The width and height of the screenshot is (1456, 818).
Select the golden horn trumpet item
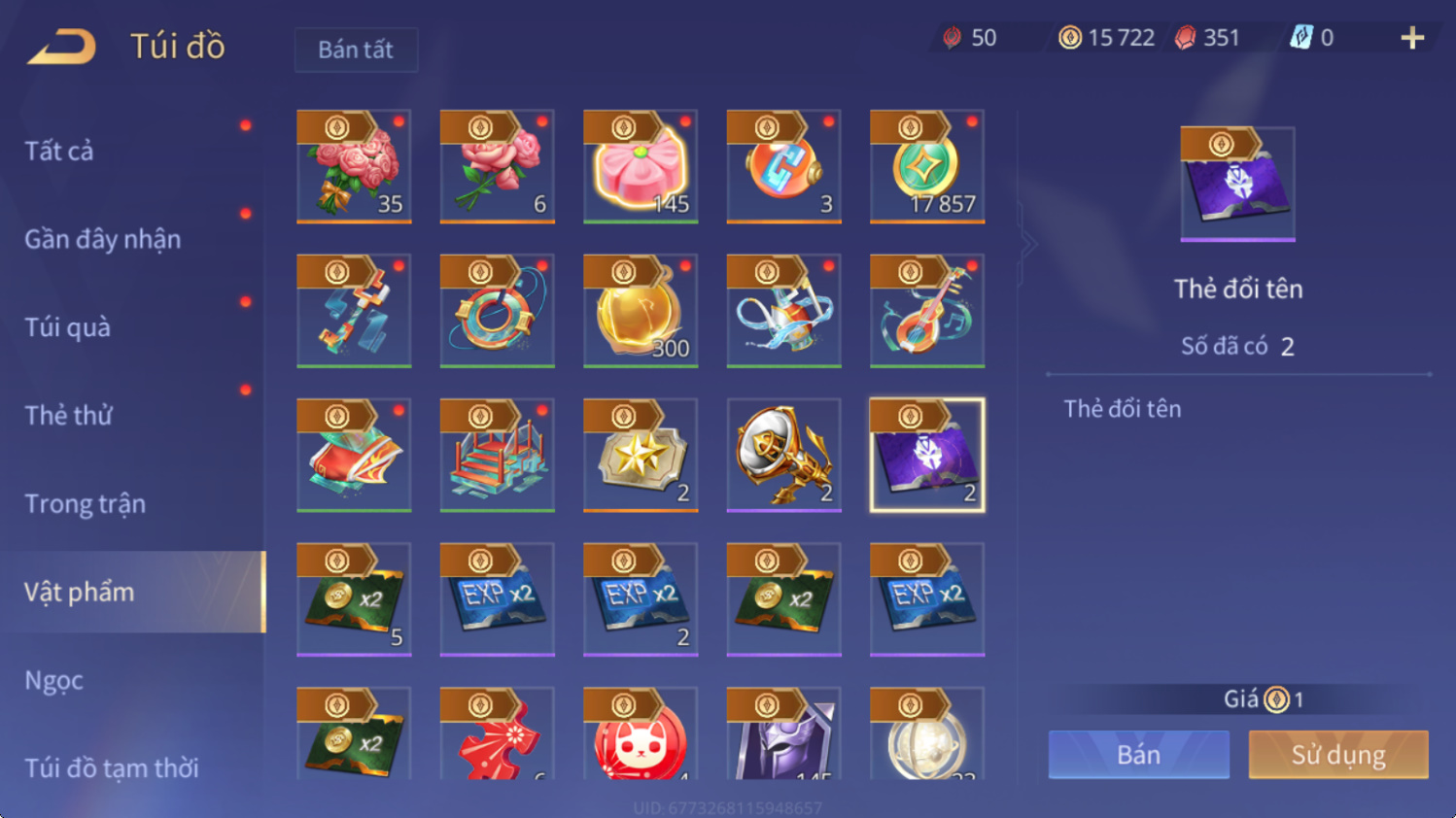point(784,455)
